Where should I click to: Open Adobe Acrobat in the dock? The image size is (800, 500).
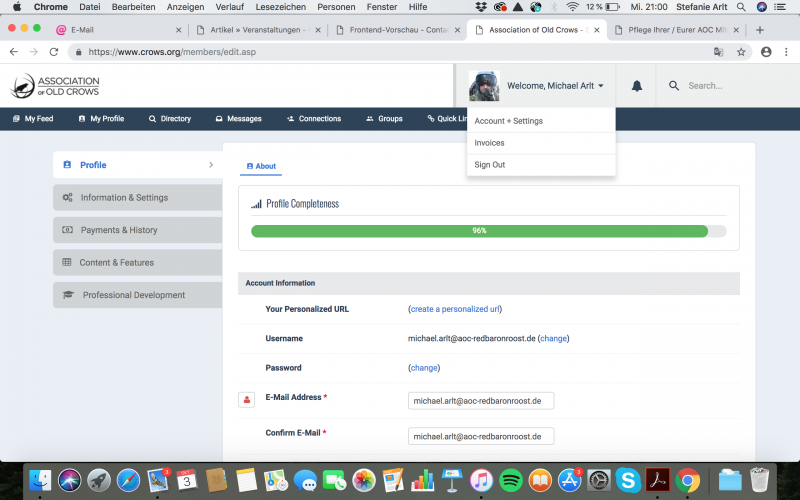(x=658, y=480)
